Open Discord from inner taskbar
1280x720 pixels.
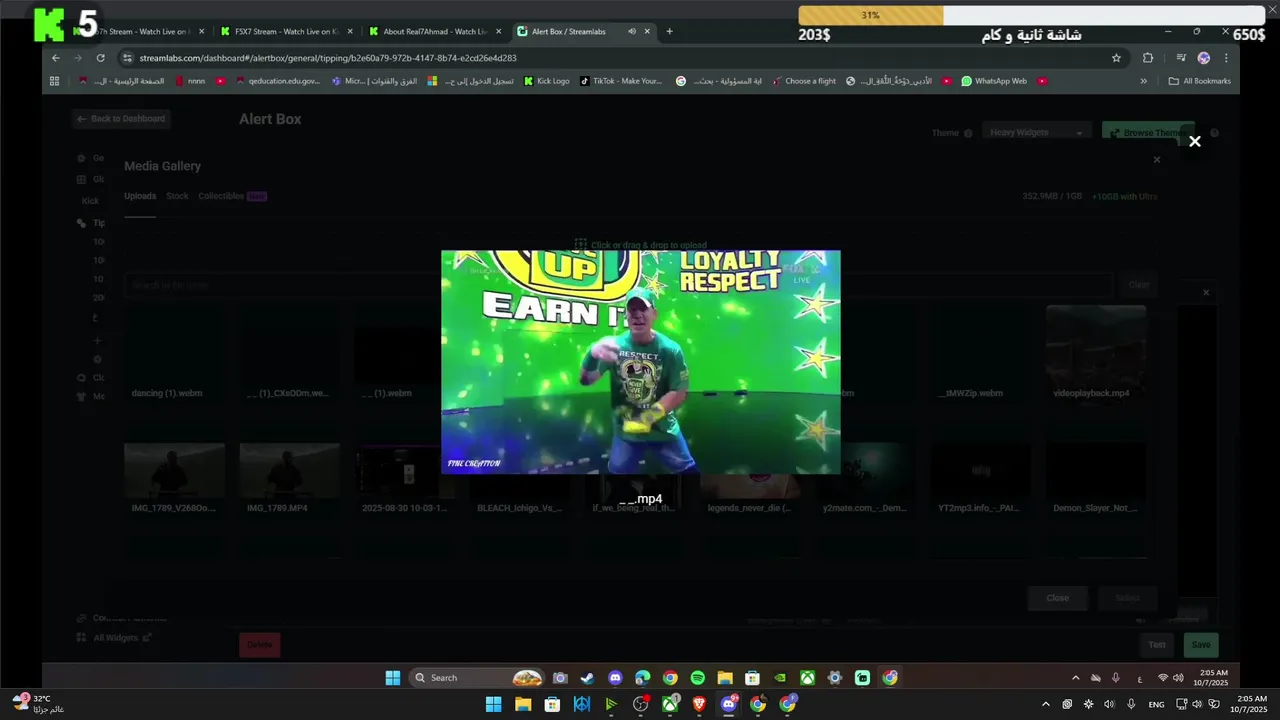pos(615,678)
